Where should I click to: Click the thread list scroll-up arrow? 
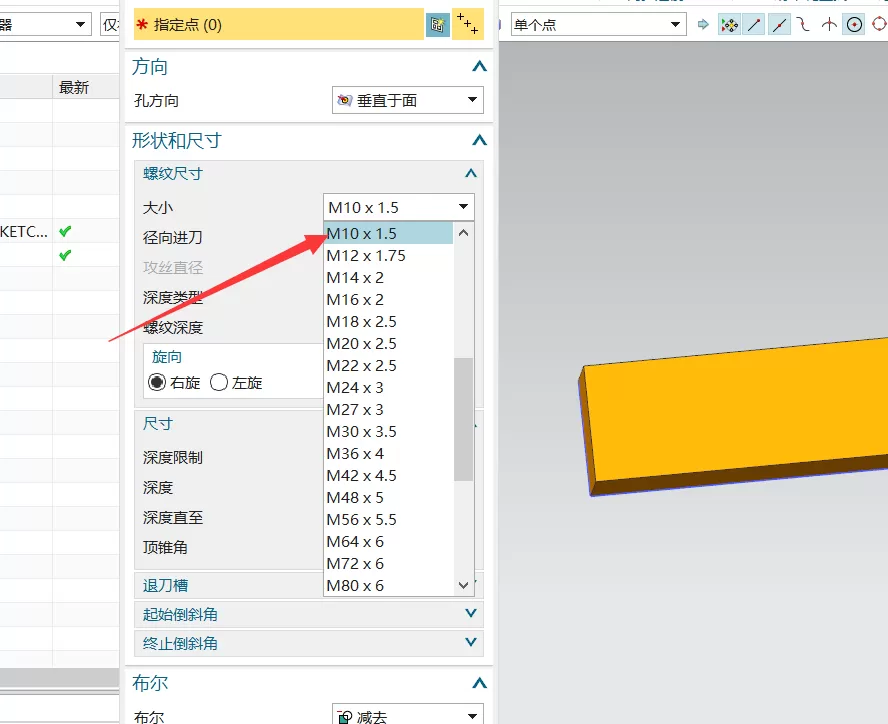463,233
